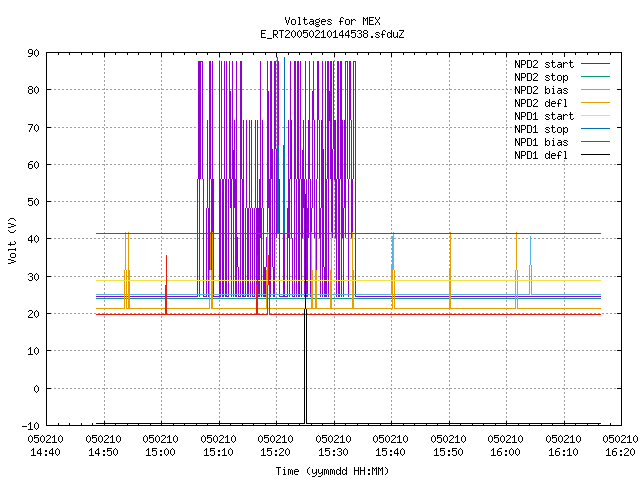Click the 15:10 time tick label
Viewport: 640px width, 480px height.
point(218,452)
